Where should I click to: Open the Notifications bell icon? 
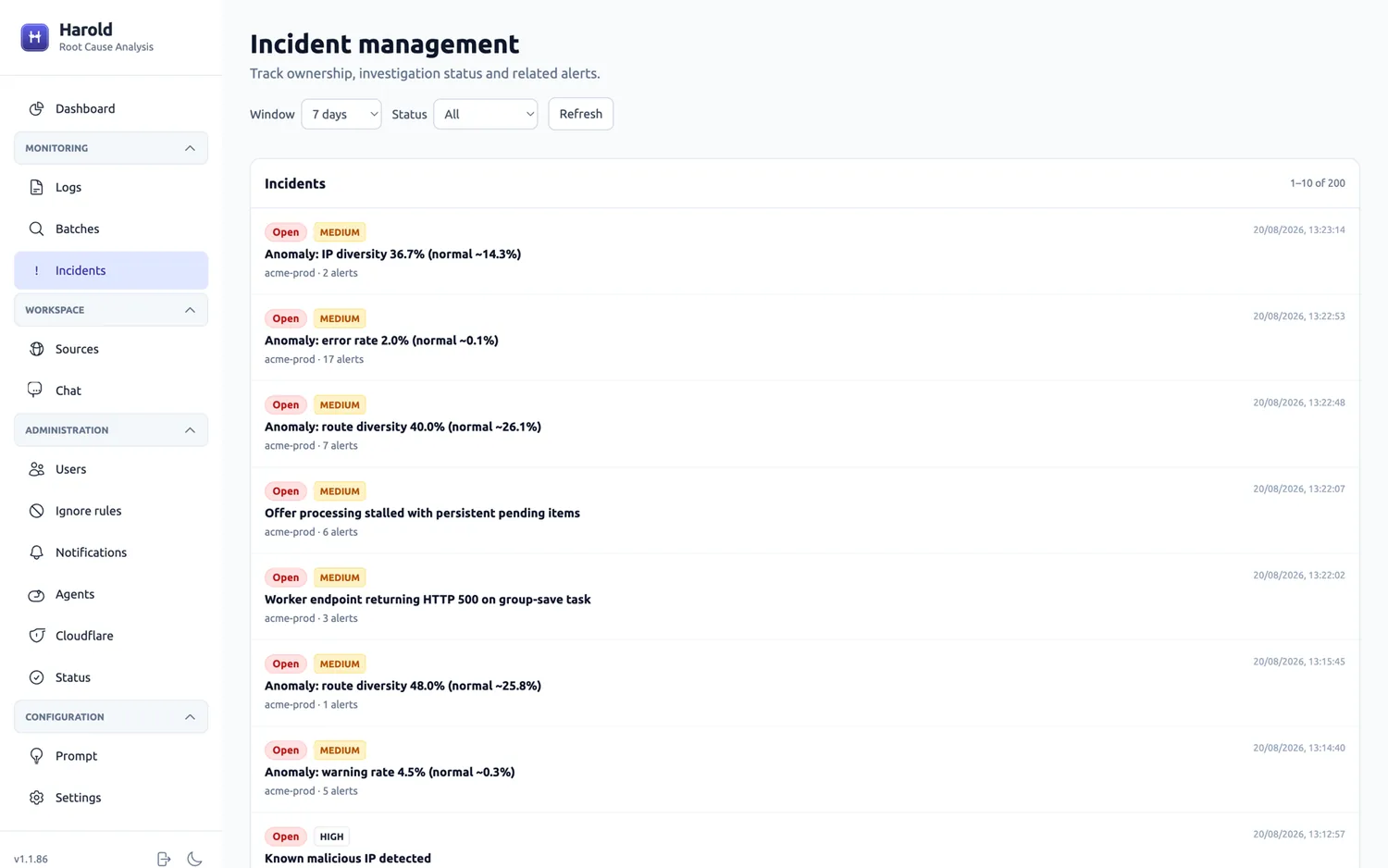(x=36, y=552)
